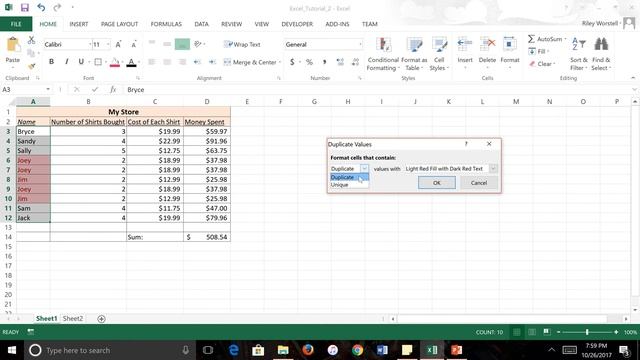Viewport: 640px width, 360px height.
Task: Switch to the FORMULAS tab
Action: pos(166,24)
